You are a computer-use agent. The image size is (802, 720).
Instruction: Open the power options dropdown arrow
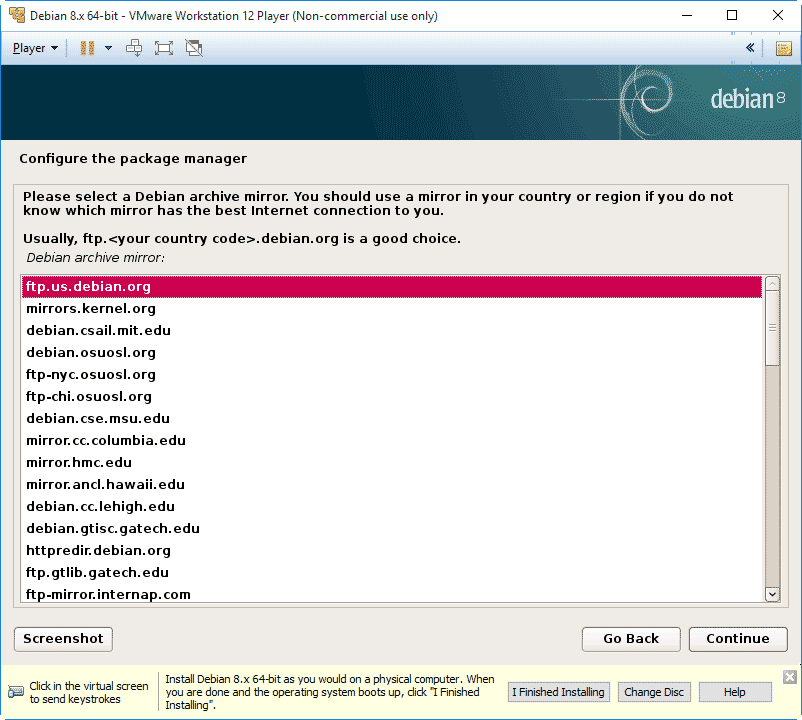point(108,48)
